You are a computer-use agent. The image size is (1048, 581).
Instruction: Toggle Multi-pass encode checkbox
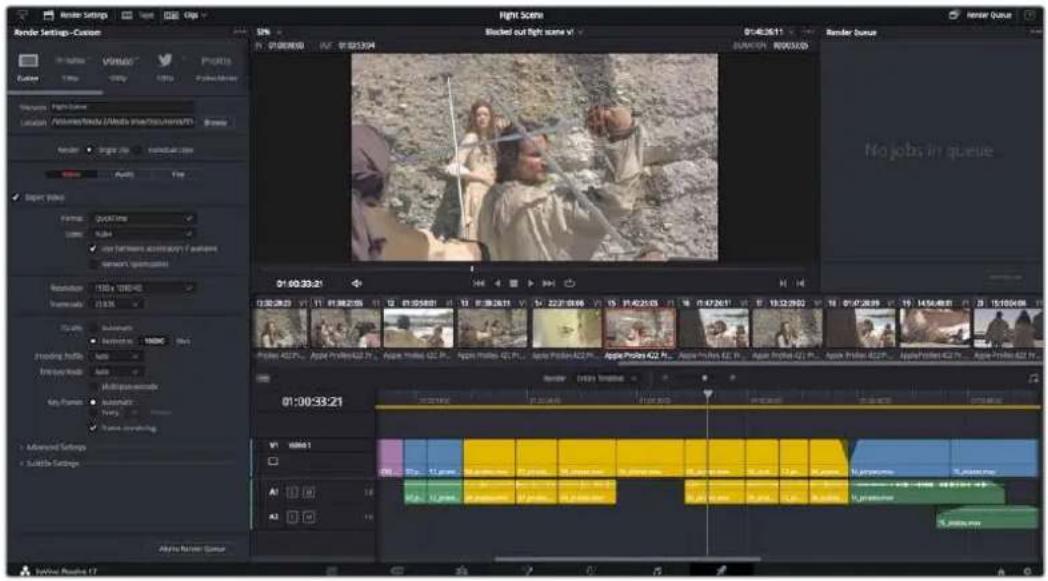(x=93, y=386)
